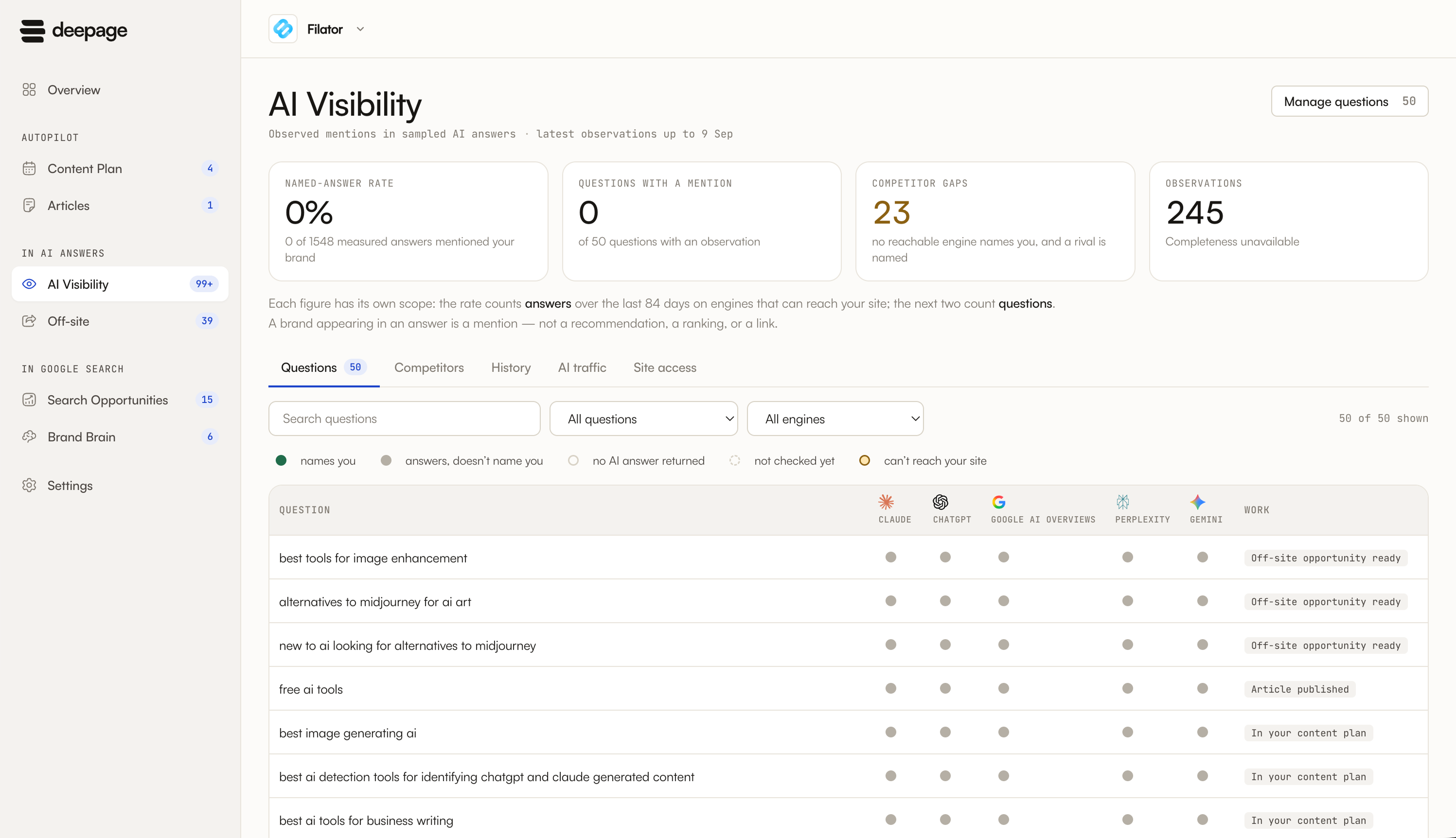Click the deepage logo
This screenshot has height=838, width=1456.
(74, 31)
